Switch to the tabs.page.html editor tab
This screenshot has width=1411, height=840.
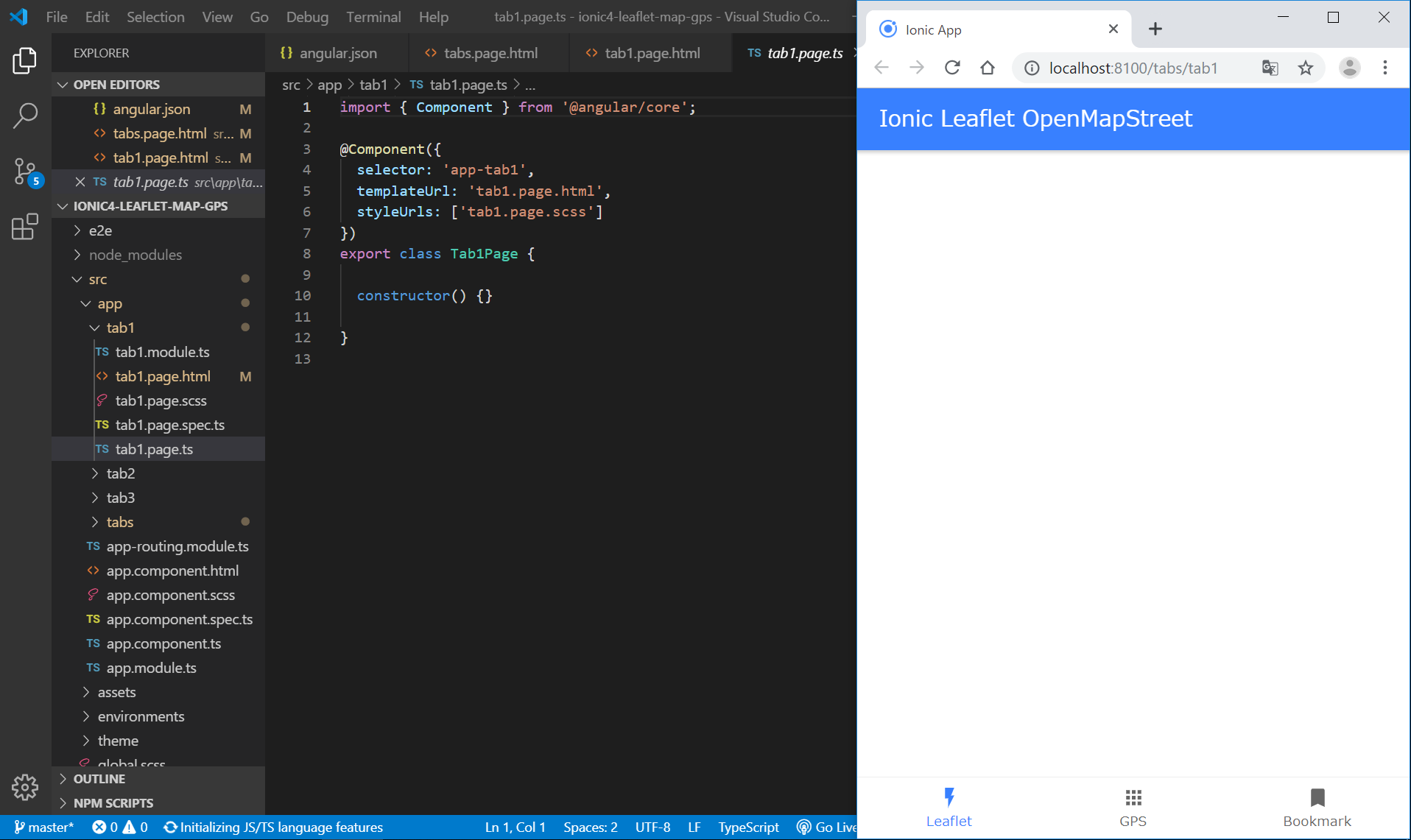pyautogui.click(x=490, y=53)
